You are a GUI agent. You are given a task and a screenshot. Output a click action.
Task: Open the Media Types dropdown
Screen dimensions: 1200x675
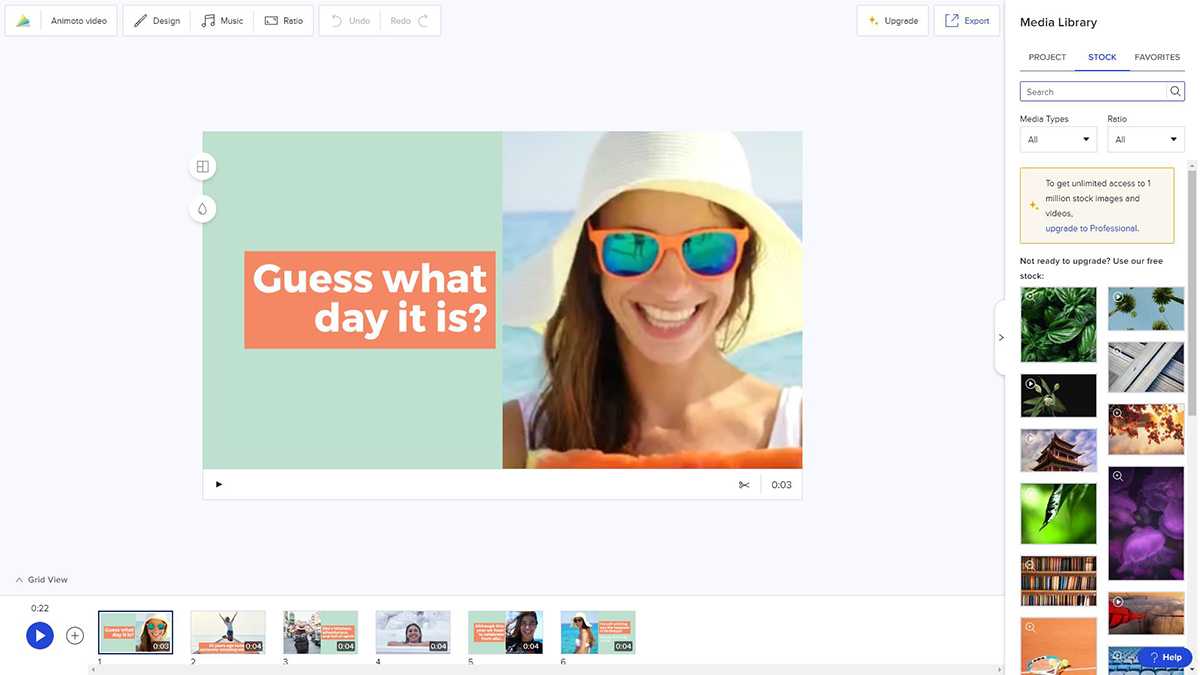click(1058, 140)
